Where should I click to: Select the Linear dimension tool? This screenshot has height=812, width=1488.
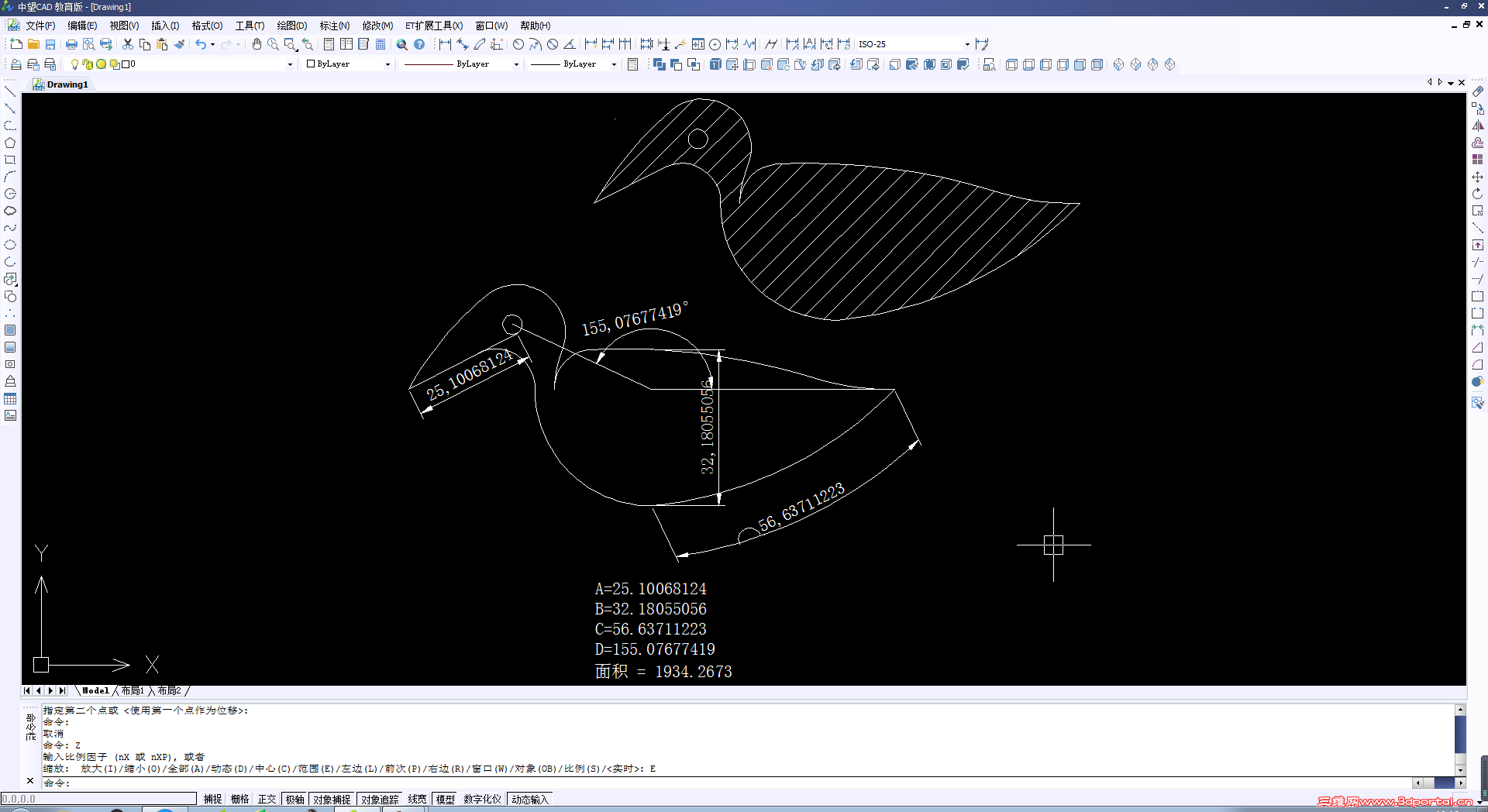(x=445, y=44)
